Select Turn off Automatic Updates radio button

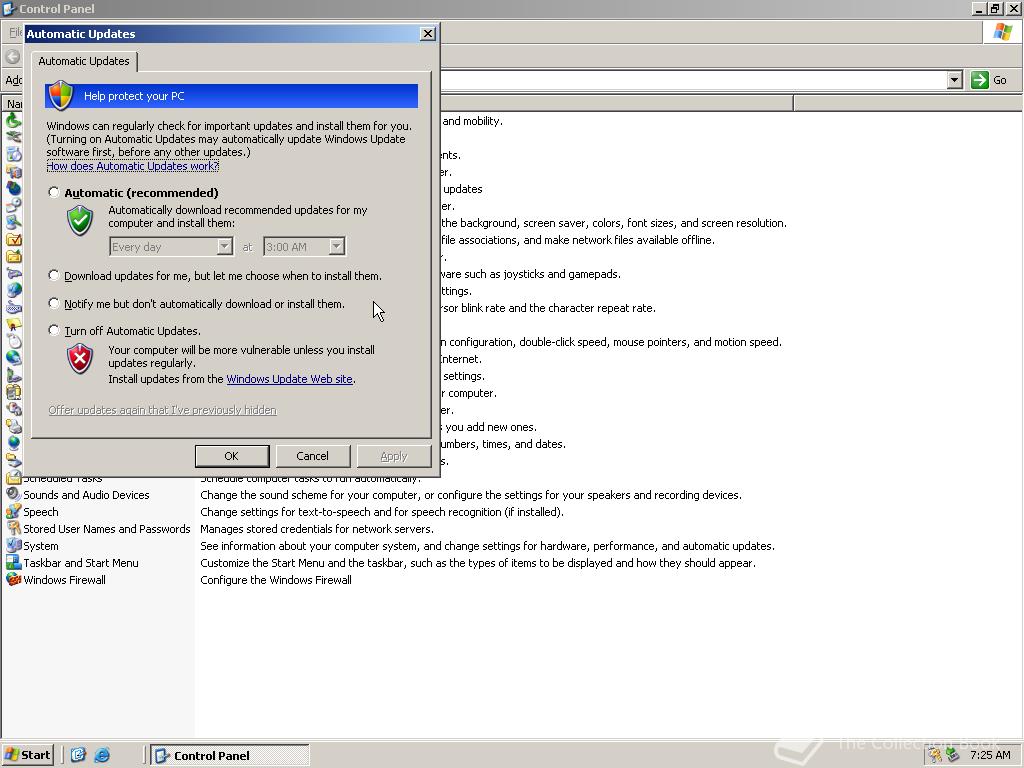[54, 330]
